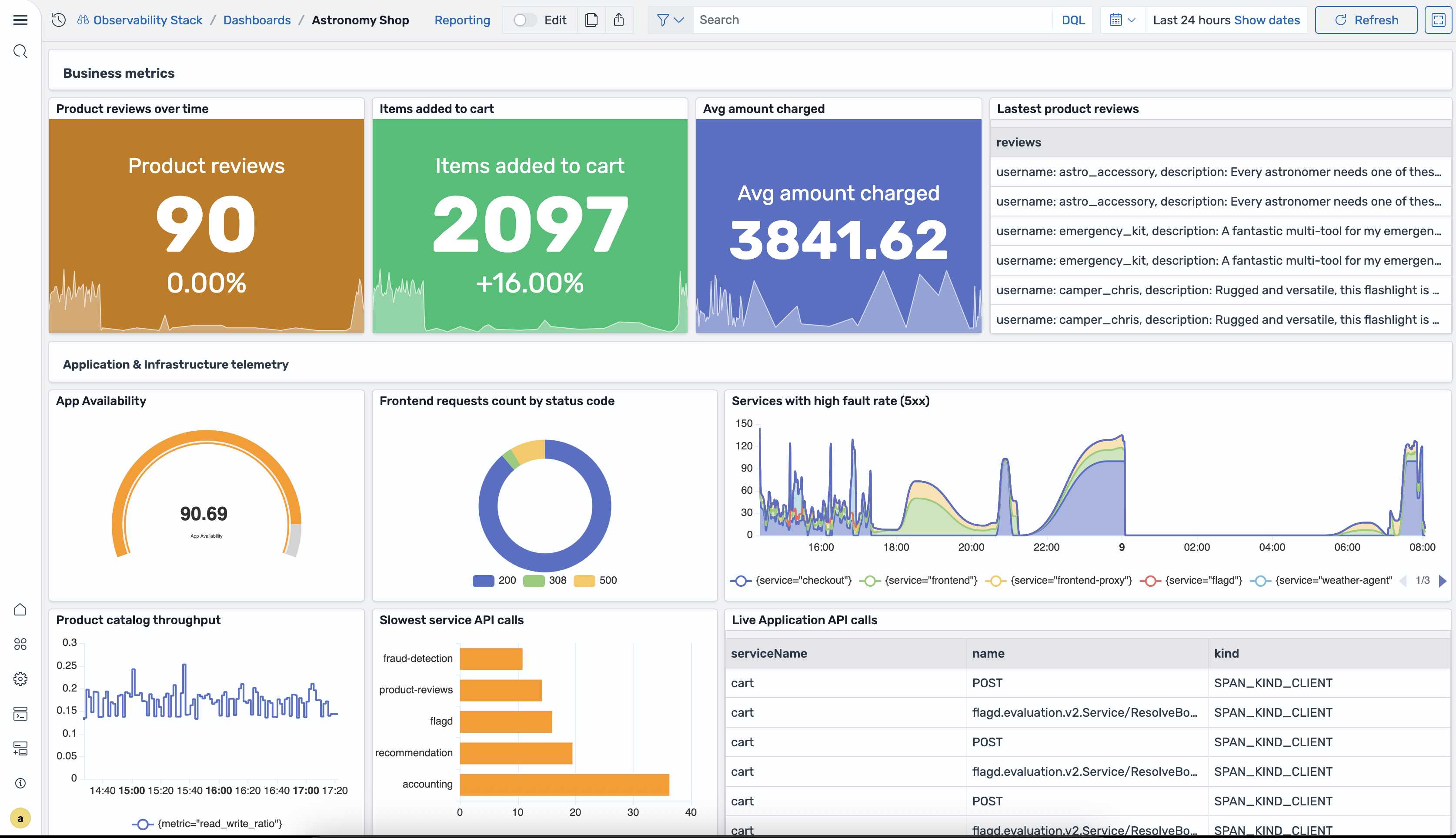Toggle the Edit mode switch
1456x838 pixels.
click(524, 20)
